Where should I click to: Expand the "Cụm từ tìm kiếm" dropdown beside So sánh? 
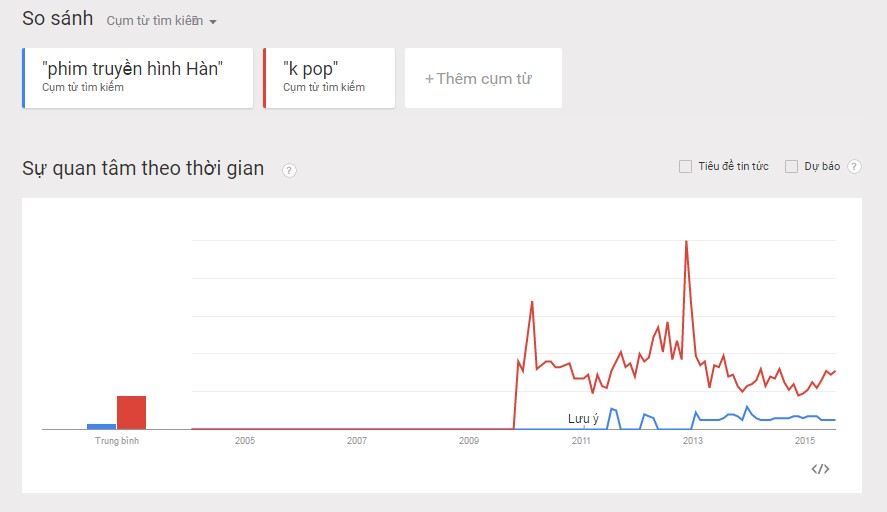162,21
